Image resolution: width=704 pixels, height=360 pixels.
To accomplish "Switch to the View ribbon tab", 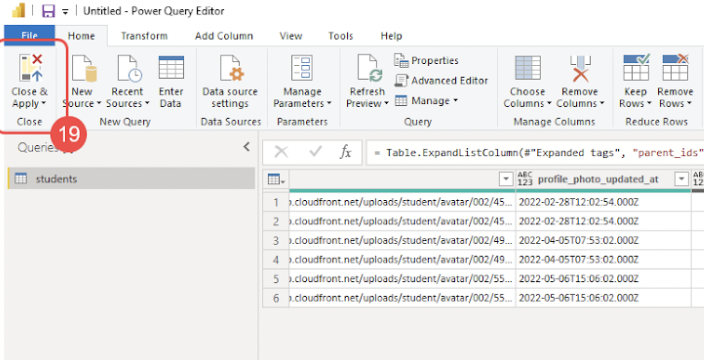I will click(290, 36).
